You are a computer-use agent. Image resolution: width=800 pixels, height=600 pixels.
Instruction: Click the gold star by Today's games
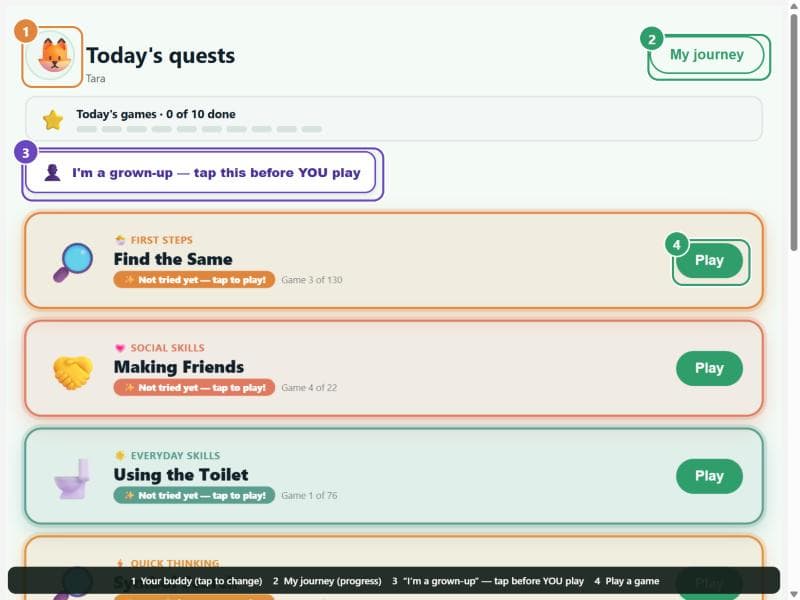point(53,120)
